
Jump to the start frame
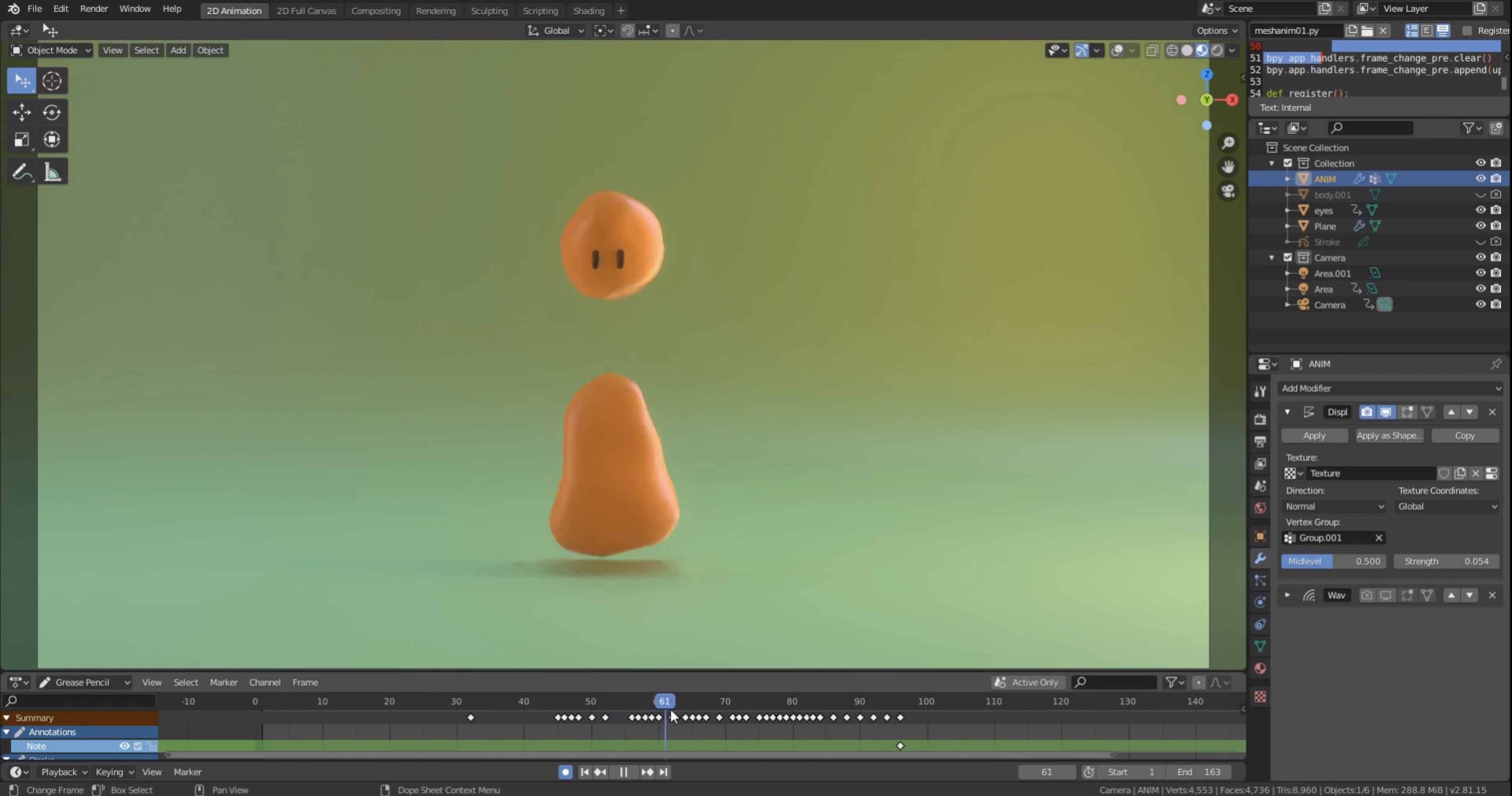(584, 772)
